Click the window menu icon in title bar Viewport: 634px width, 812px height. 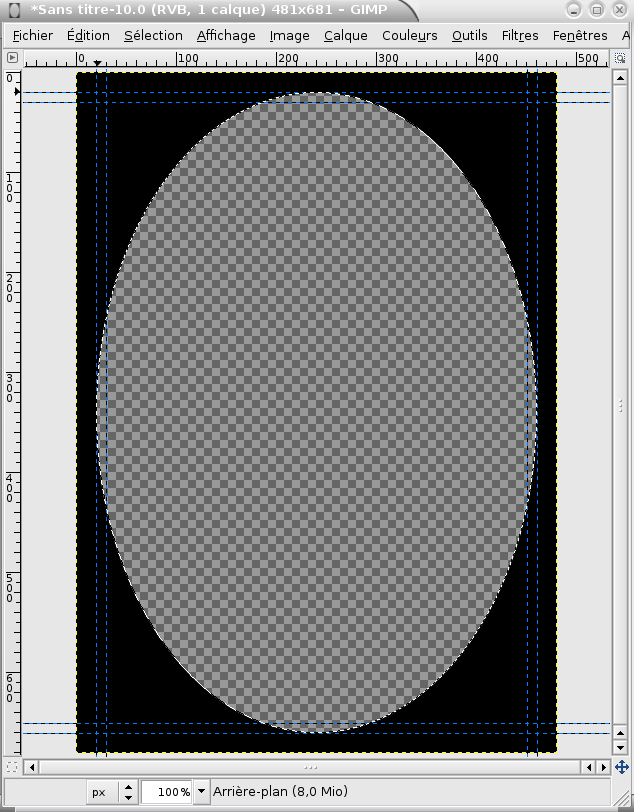14,10
